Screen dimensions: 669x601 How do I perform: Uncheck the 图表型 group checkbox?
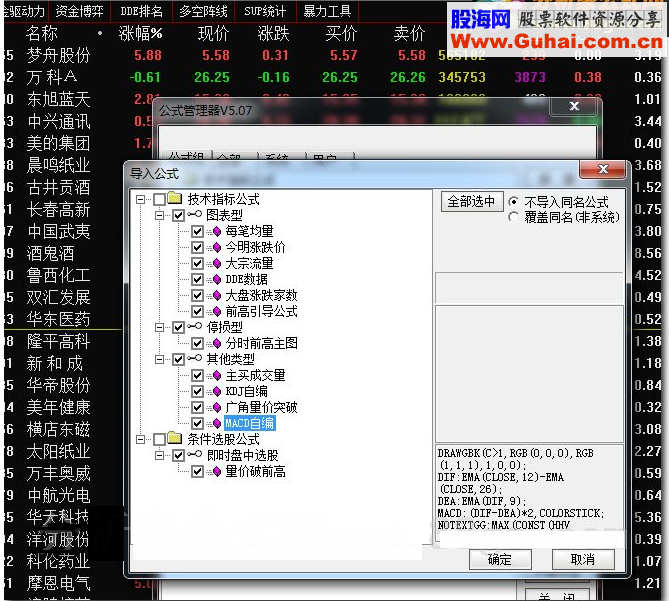coord(178,215)
